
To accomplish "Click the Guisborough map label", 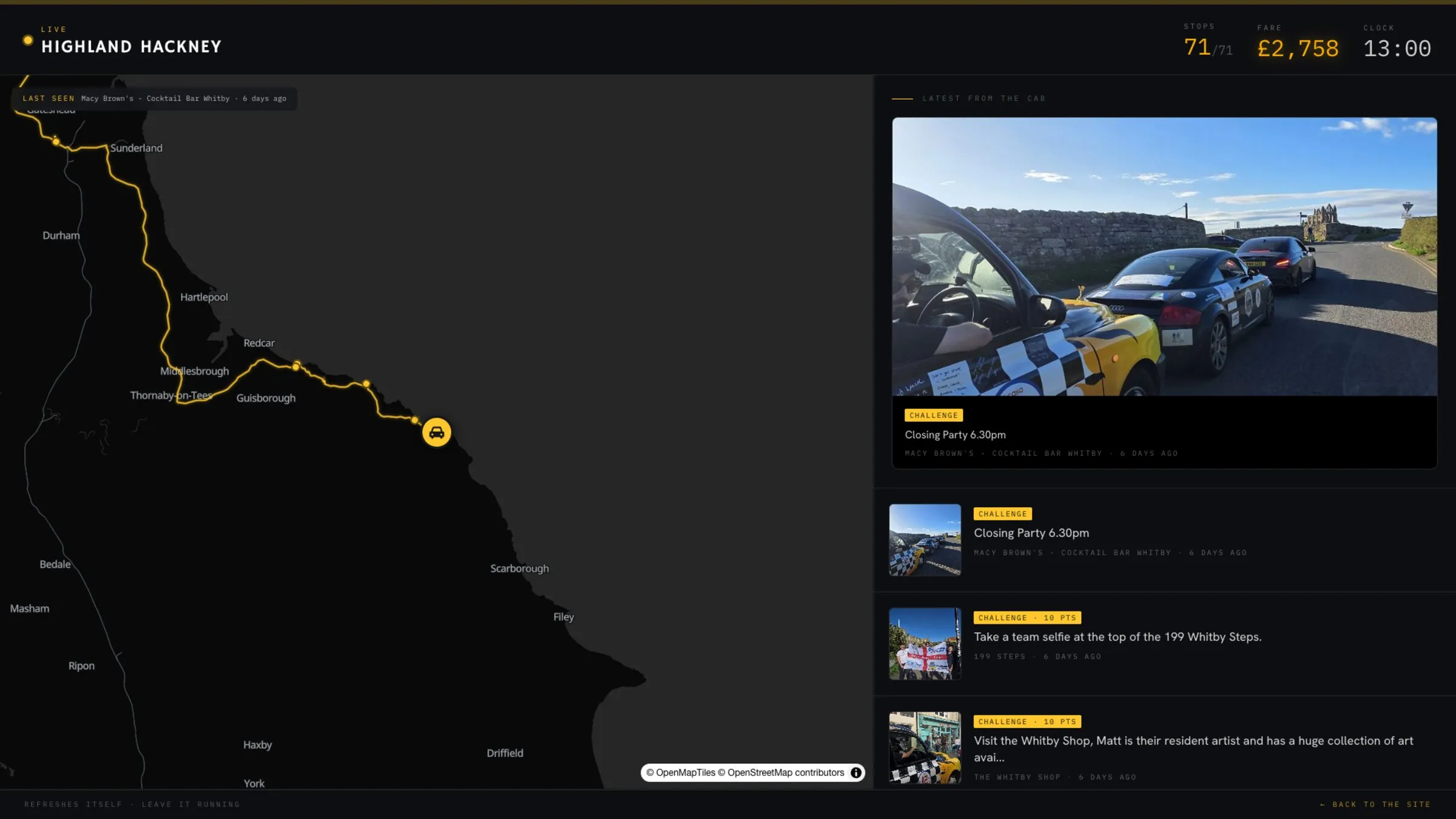I will coord(266,398).
